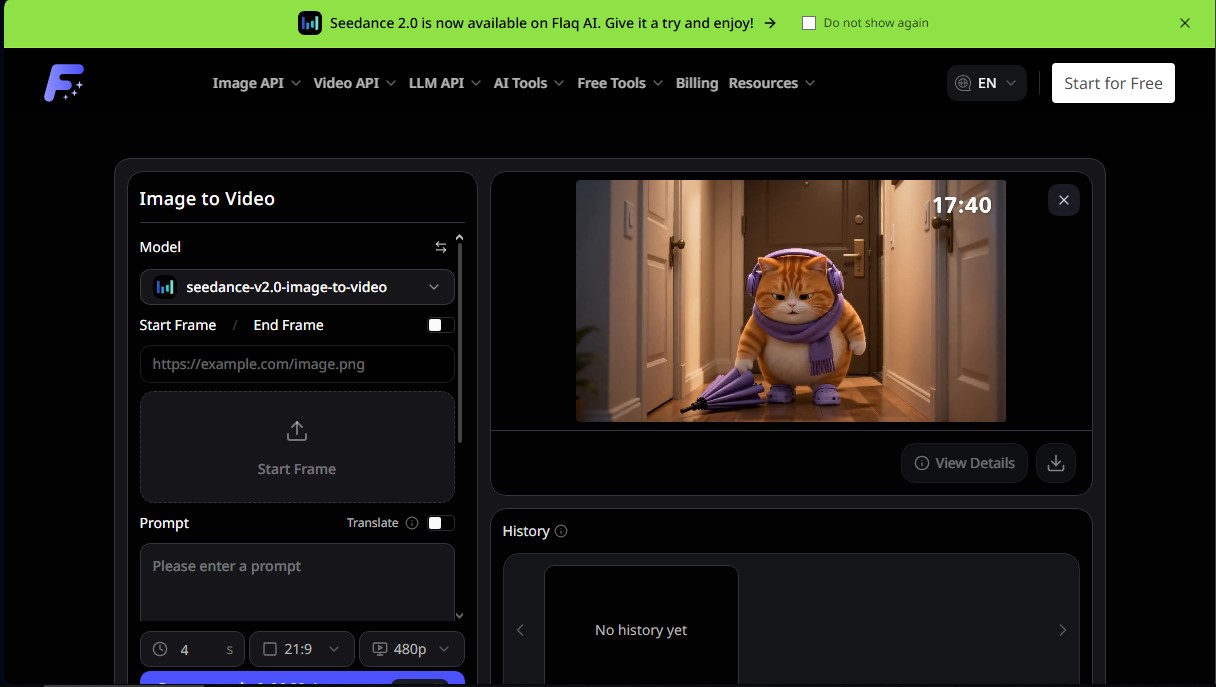Close the cat video preview
Screen dimensions: 1216x687
(1064, 200)
